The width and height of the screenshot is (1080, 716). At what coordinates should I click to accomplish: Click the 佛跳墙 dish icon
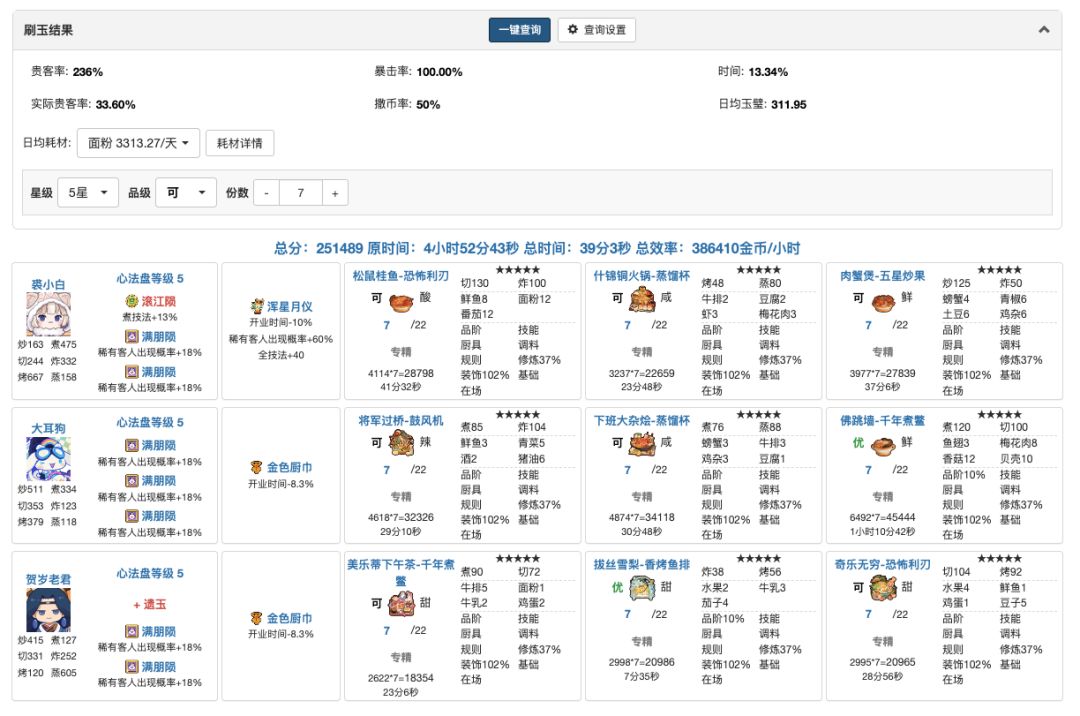[x=883, y=445]
